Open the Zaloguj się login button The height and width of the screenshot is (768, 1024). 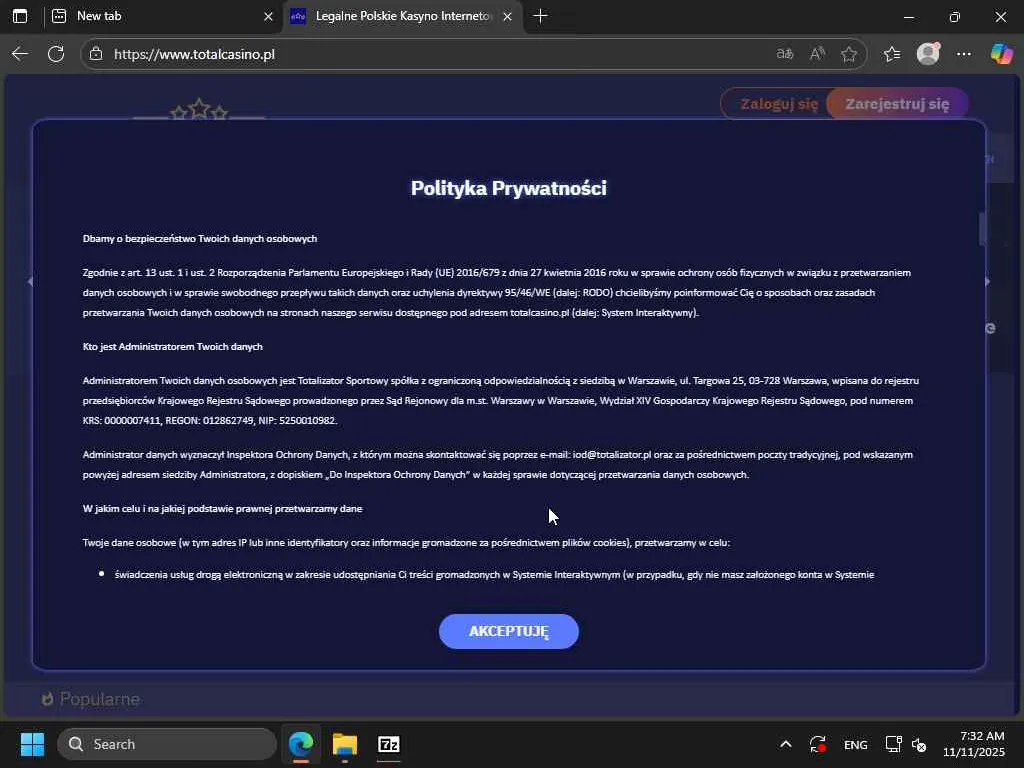tap(778, 104)
